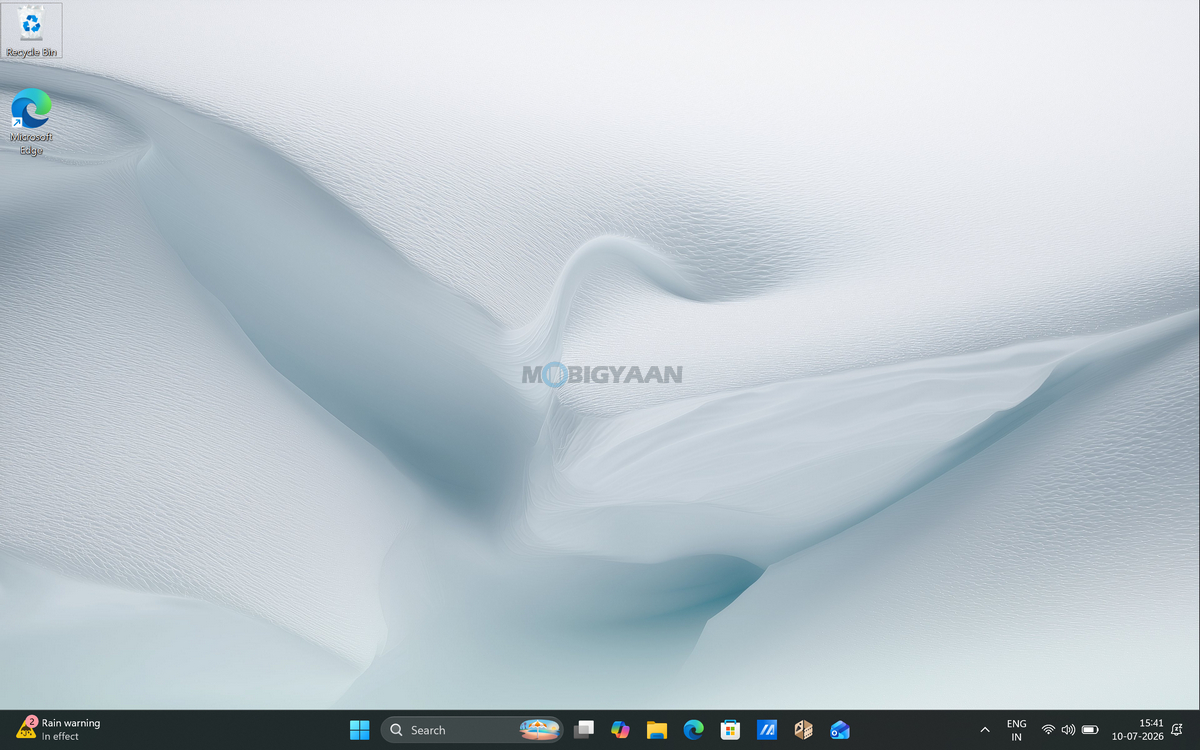Image resolution: width=1200 pixels, height=750 pixels.
Task: Open the brown box app in taskbar
Action: 803,730
